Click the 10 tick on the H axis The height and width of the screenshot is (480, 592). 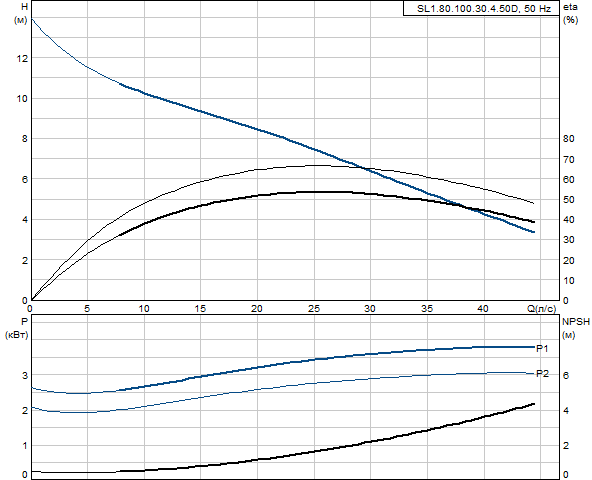[22, 99]
